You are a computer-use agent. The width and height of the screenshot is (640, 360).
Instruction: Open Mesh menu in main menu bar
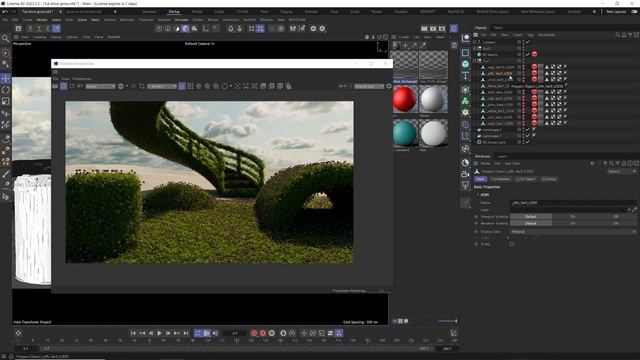[96, 20]
